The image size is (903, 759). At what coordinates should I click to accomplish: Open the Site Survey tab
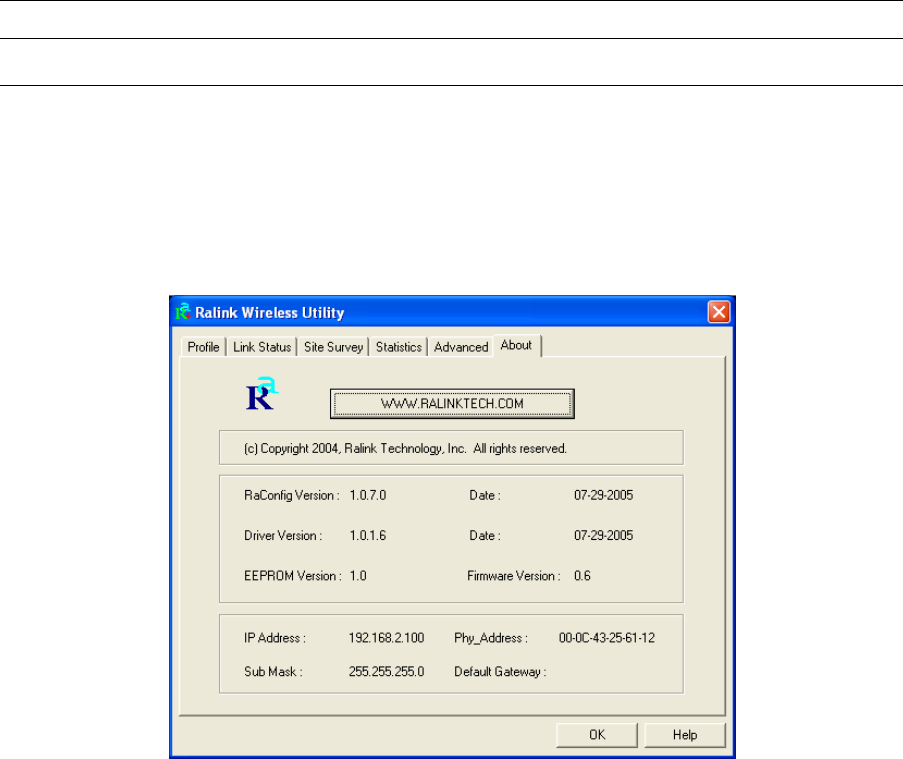[x=333, y=347]
